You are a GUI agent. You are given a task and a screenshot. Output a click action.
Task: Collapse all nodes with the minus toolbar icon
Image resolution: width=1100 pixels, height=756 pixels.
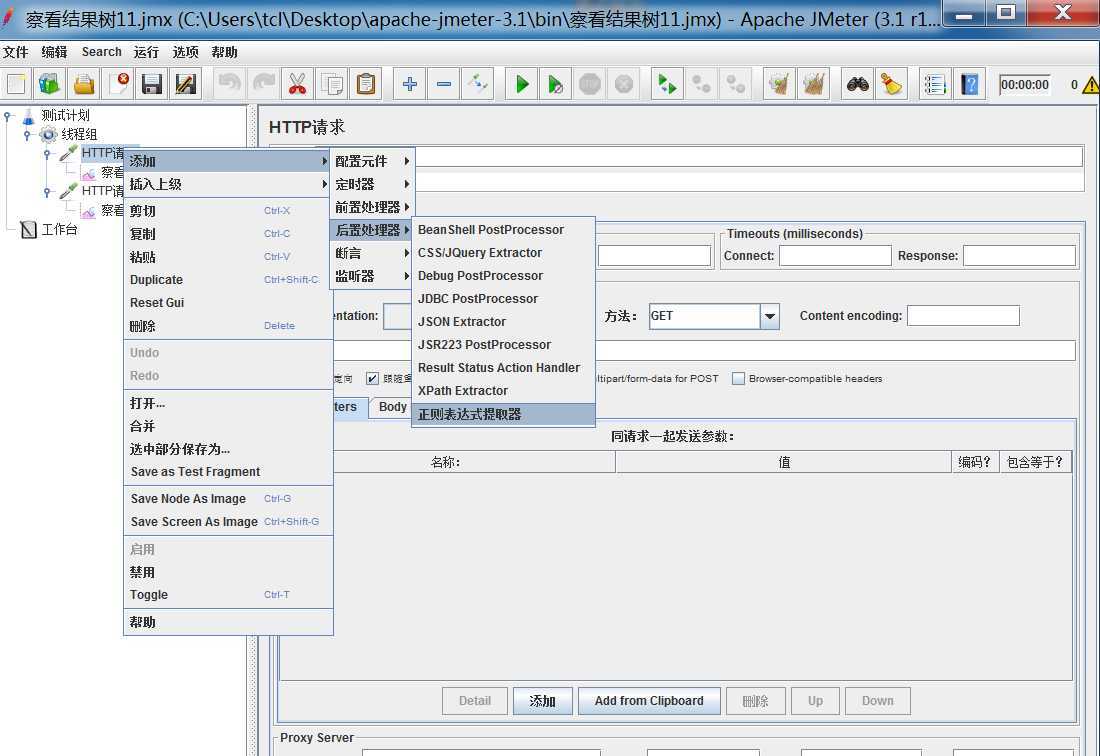click(443, 85)
